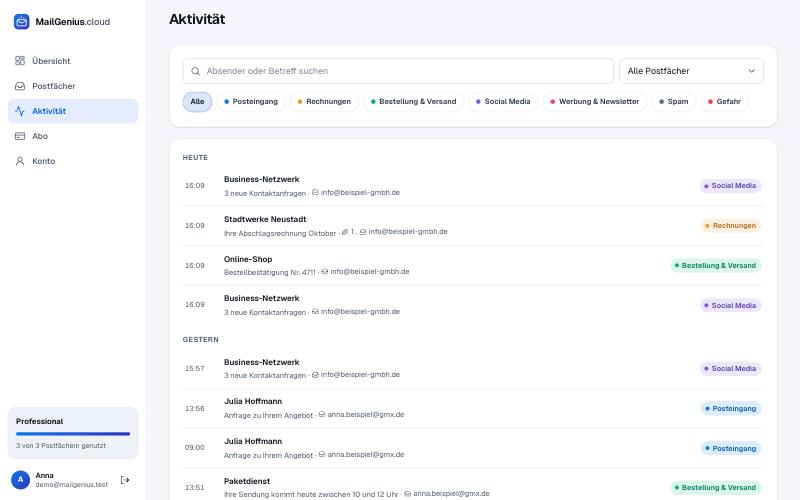
Task: Click the Professional plan usage bar
Action: (x=73, y=434)
